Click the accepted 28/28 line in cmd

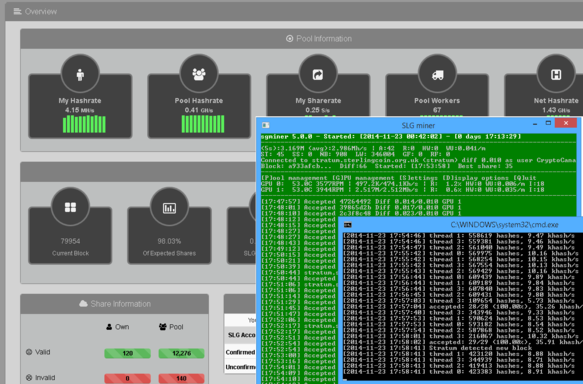coord(463,307)
